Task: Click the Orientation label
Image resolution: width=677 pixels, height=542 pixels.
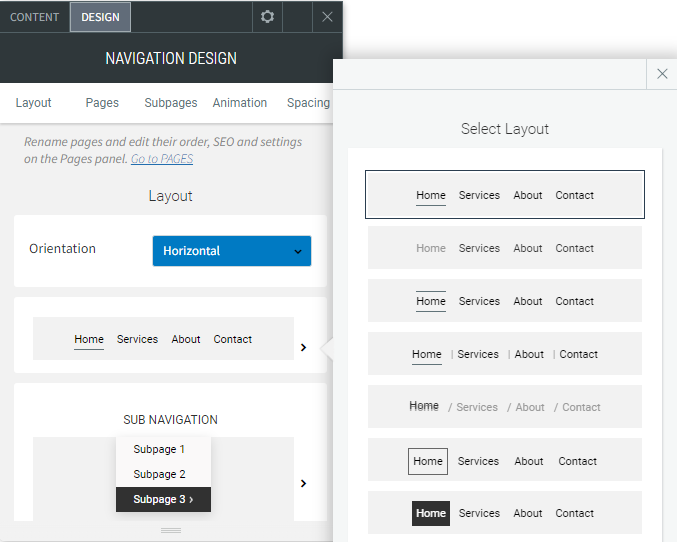Action: pos(62,249)
